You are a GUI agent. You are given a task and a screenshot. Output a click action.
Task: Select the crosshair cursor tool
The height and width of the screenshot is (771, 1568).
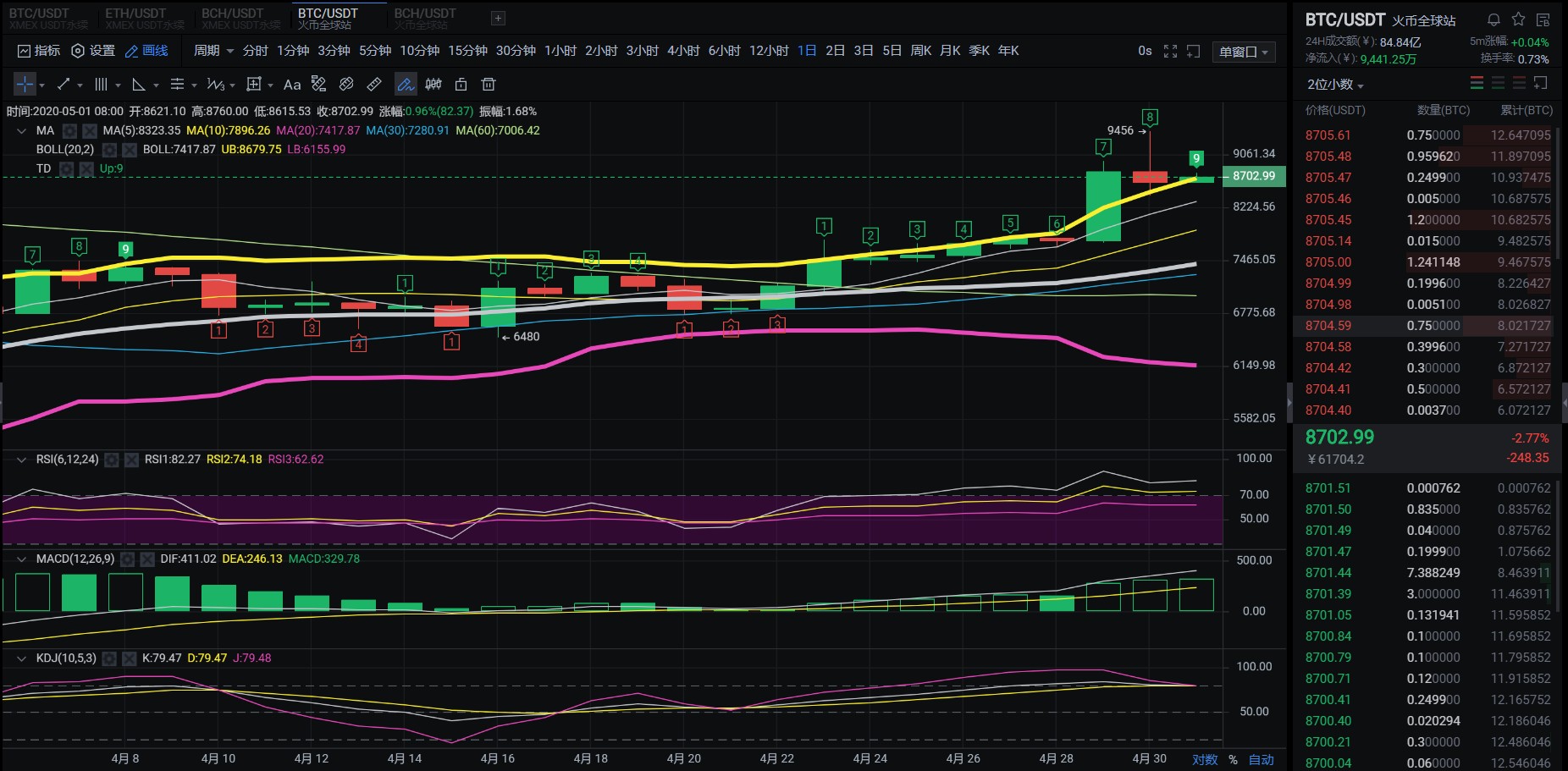tap(25, 84)
